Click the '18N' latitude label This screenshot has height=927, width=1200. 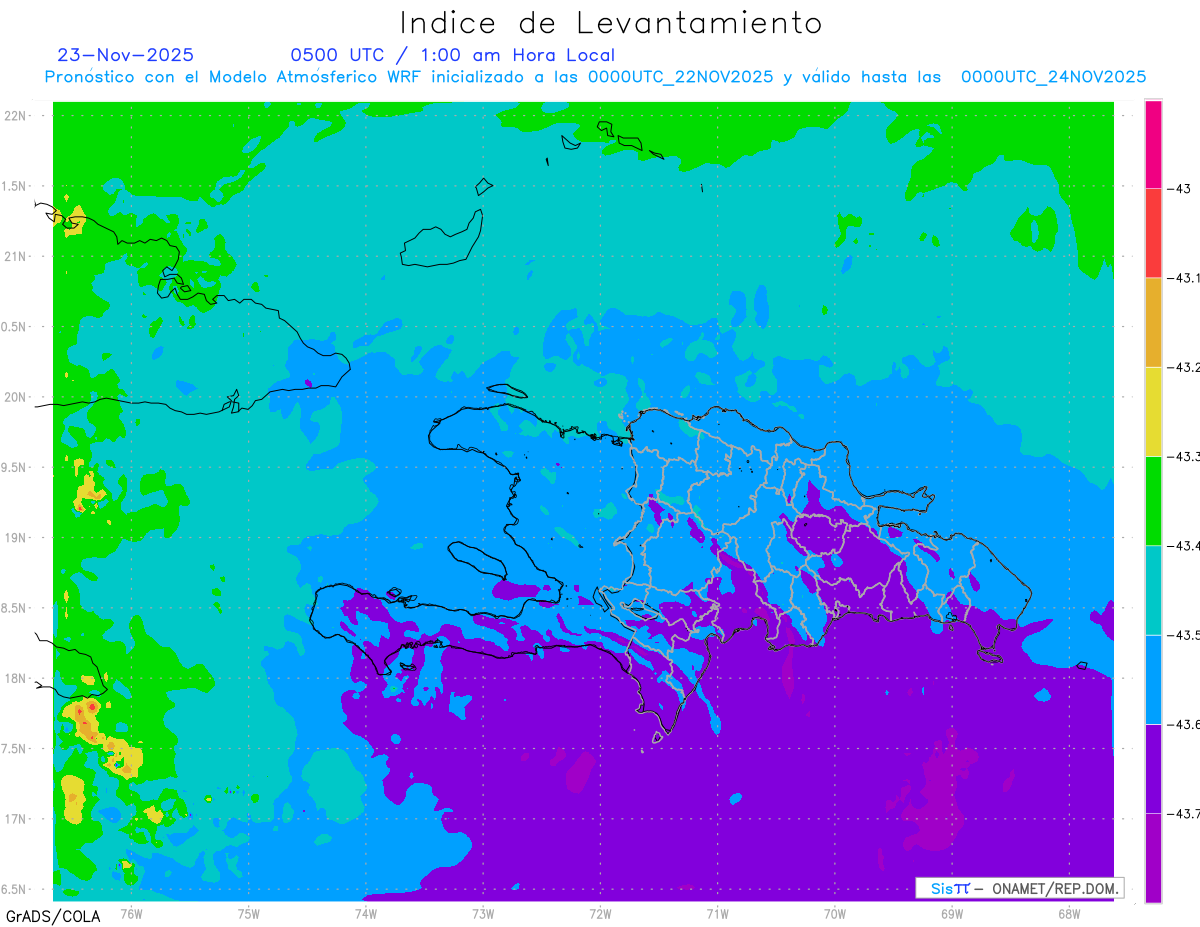click(17, 678)
